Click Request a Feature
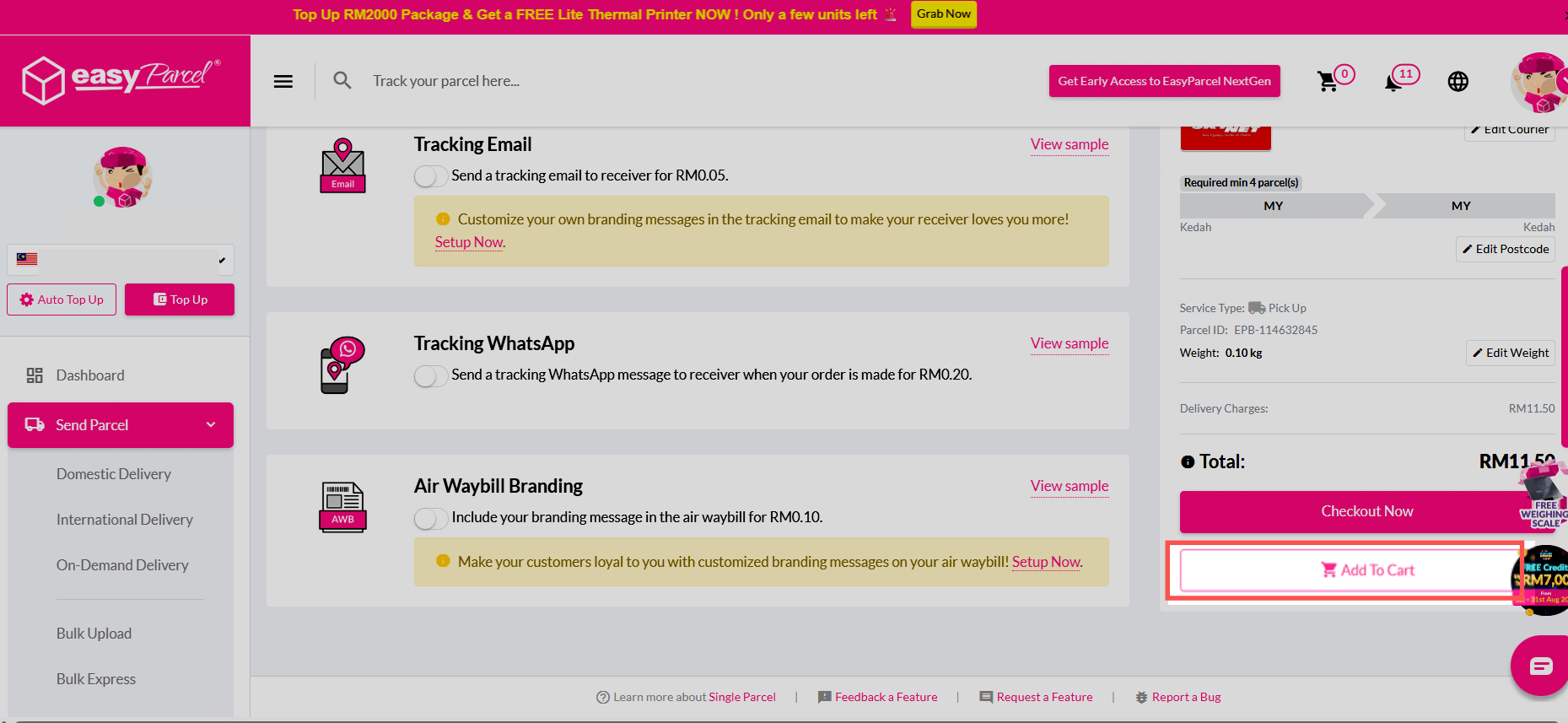The height and width of the screenshot is (723, 1568). pos(1036,697)
